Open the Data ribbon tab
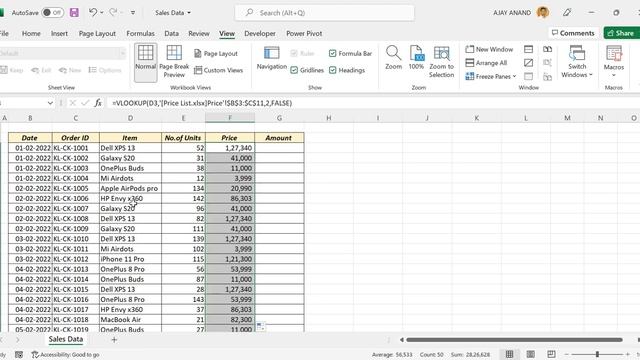The image size is (640, 360). click(x=171, y=33)
